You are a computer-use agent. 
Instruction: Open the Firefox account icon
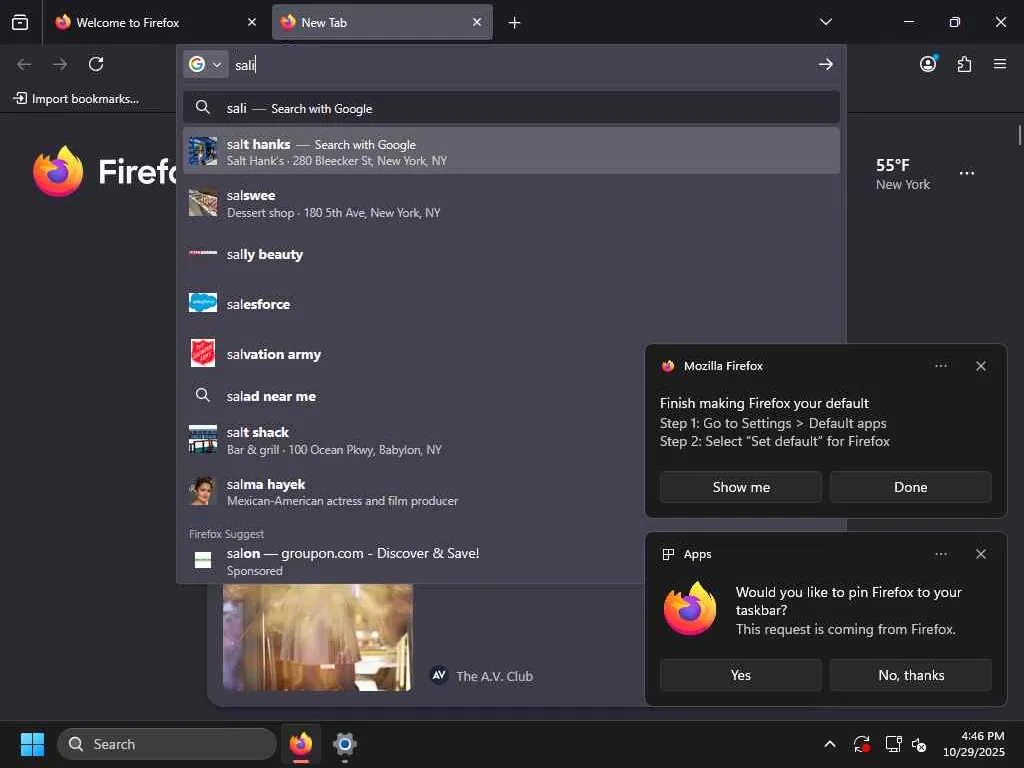click(928, 64)
